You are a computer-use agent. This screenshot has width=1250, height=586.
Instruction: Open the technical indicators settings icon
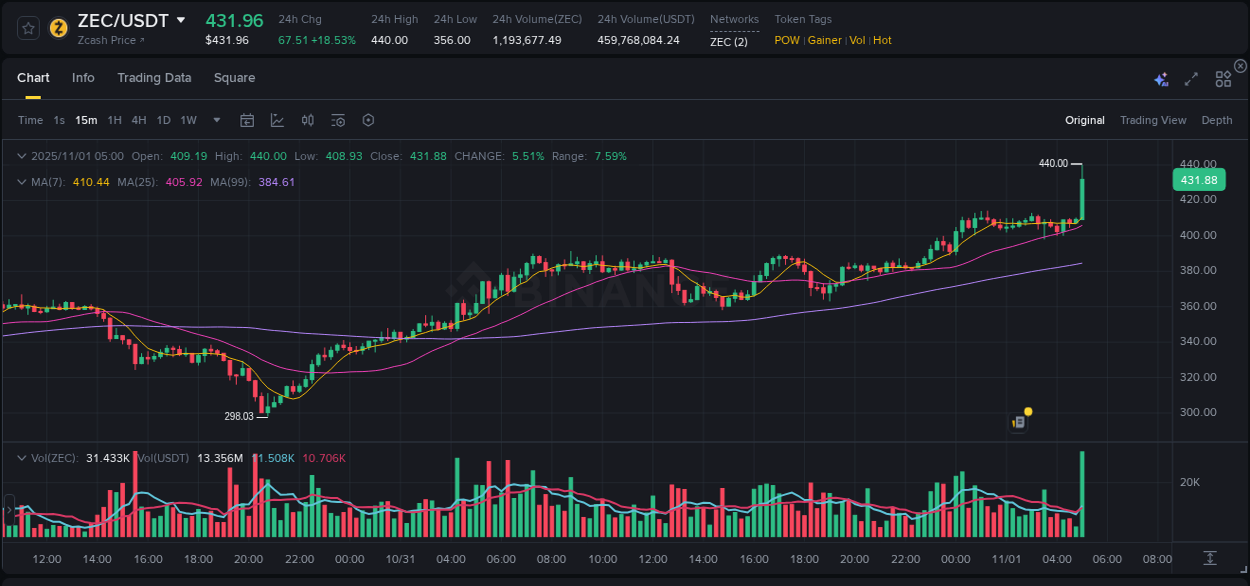pyautogui.click(x=337, y=120)
